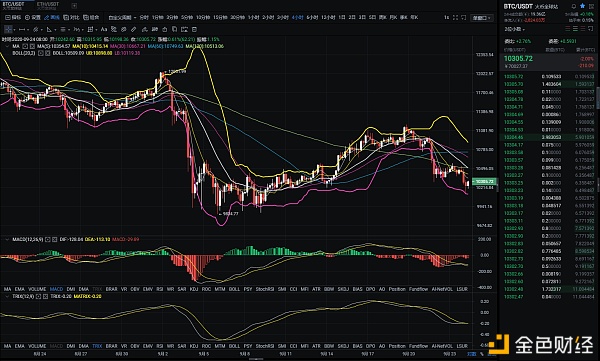
Task: Open the custom period dropdown
Action: pyautogui.click(x=122, y=18)
